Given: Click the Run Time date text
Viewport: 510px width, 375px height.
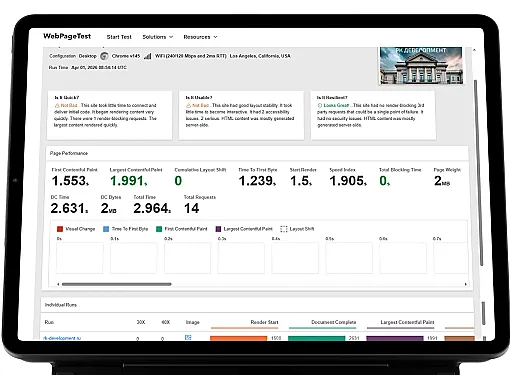Looking at the screenshot, I should [x=99, y=68].
